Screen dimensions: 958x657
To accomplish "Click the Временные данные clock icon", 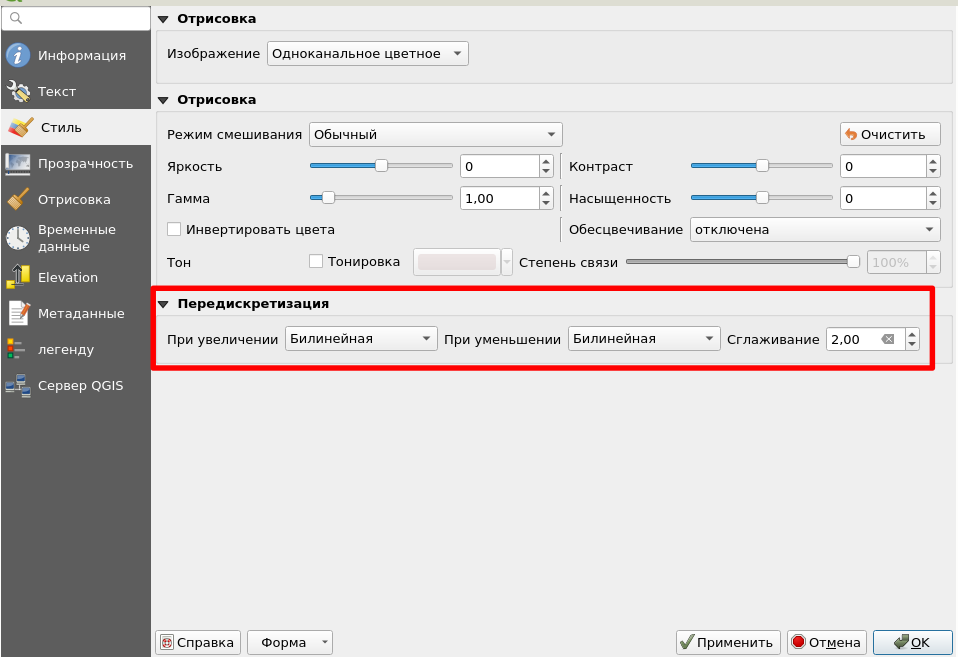I will 18,237.
